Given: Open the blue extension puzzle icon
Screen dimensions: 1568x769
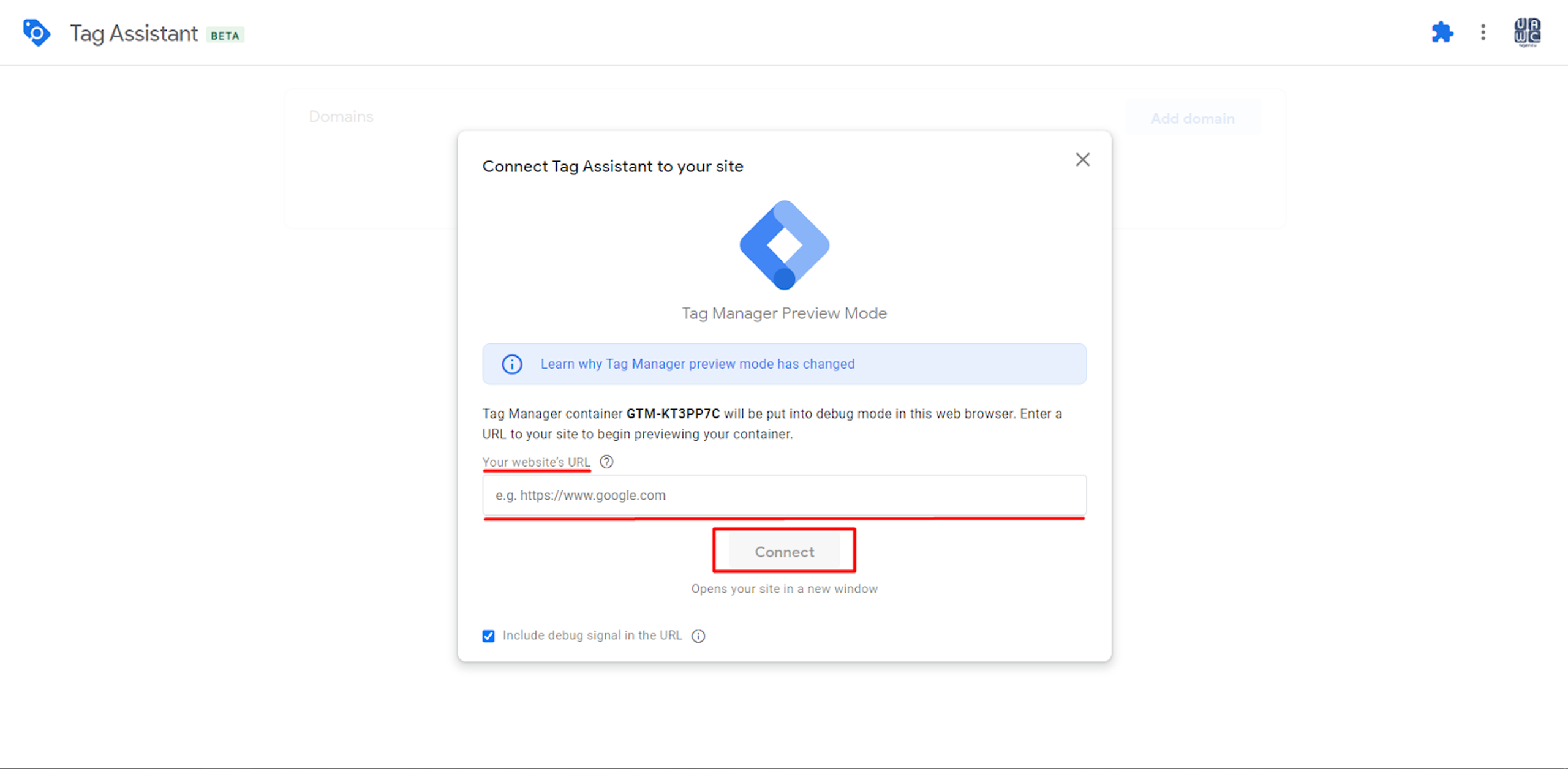Looking at the screenshot, I should click(x=1442, y=32).
